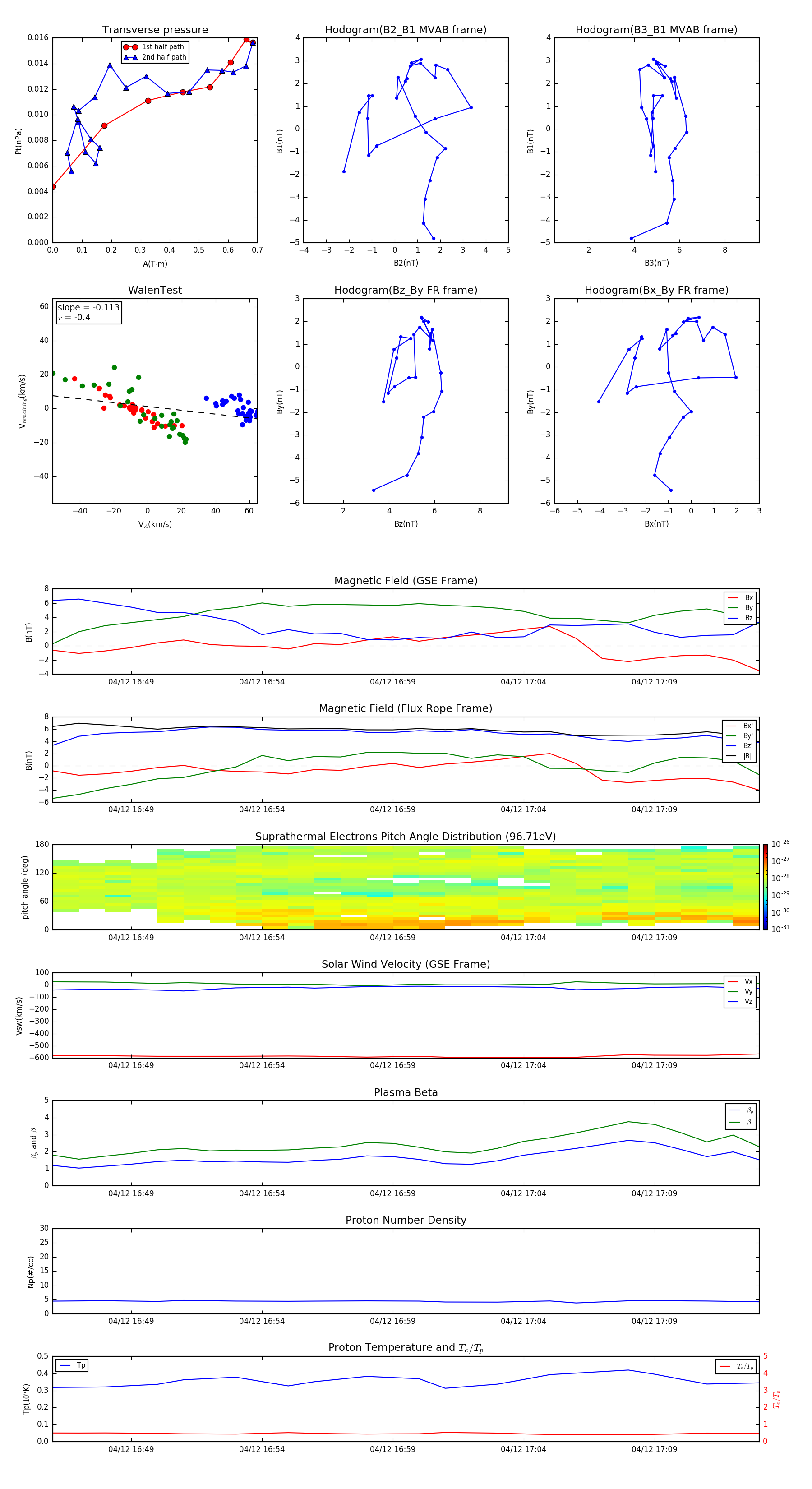Viewport: 812px width, 1489px height.
Task: Click the 'Vremaining(km/s)' y-axis label
Action: coord(22,401)
